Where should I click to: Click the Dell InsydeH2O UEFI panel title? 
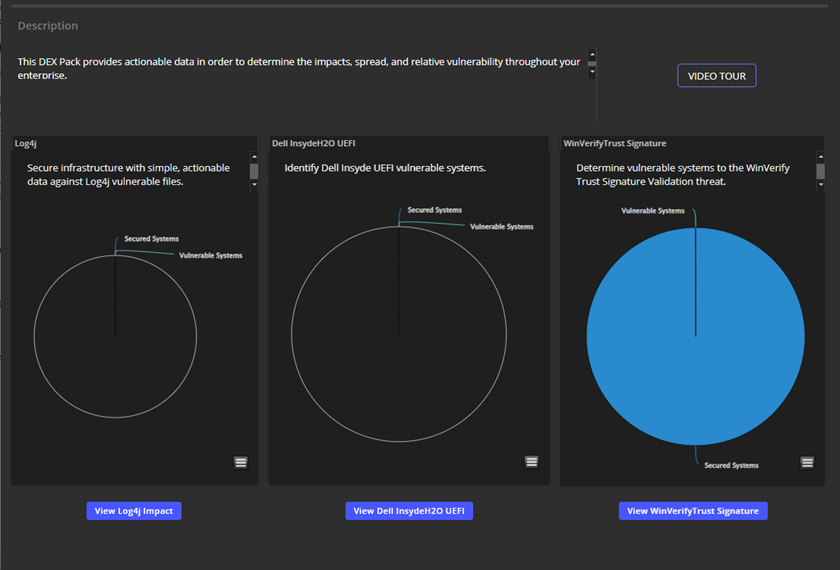[x=313, y=144]
